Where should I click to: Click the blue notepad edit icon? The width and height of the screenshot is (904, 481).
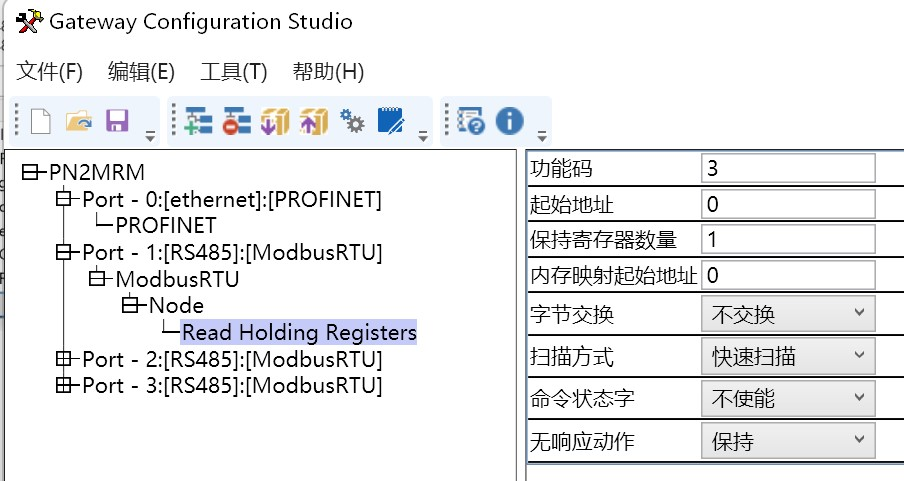pyautogui.click(x=391, y=121)
